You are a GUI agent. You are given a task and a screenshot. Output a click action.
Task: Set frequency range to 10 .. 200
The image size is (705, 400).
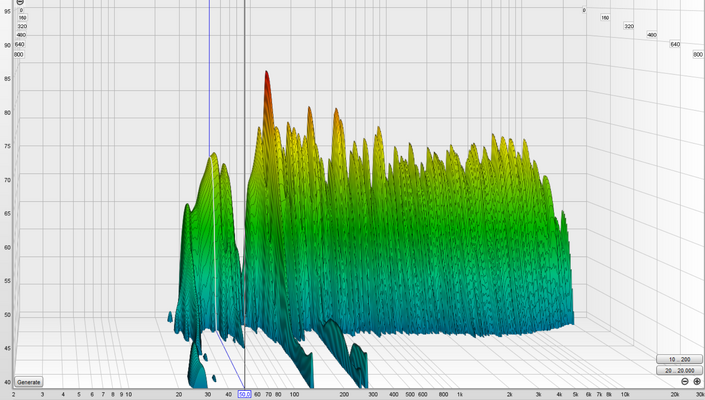click(x=679, y=360)
